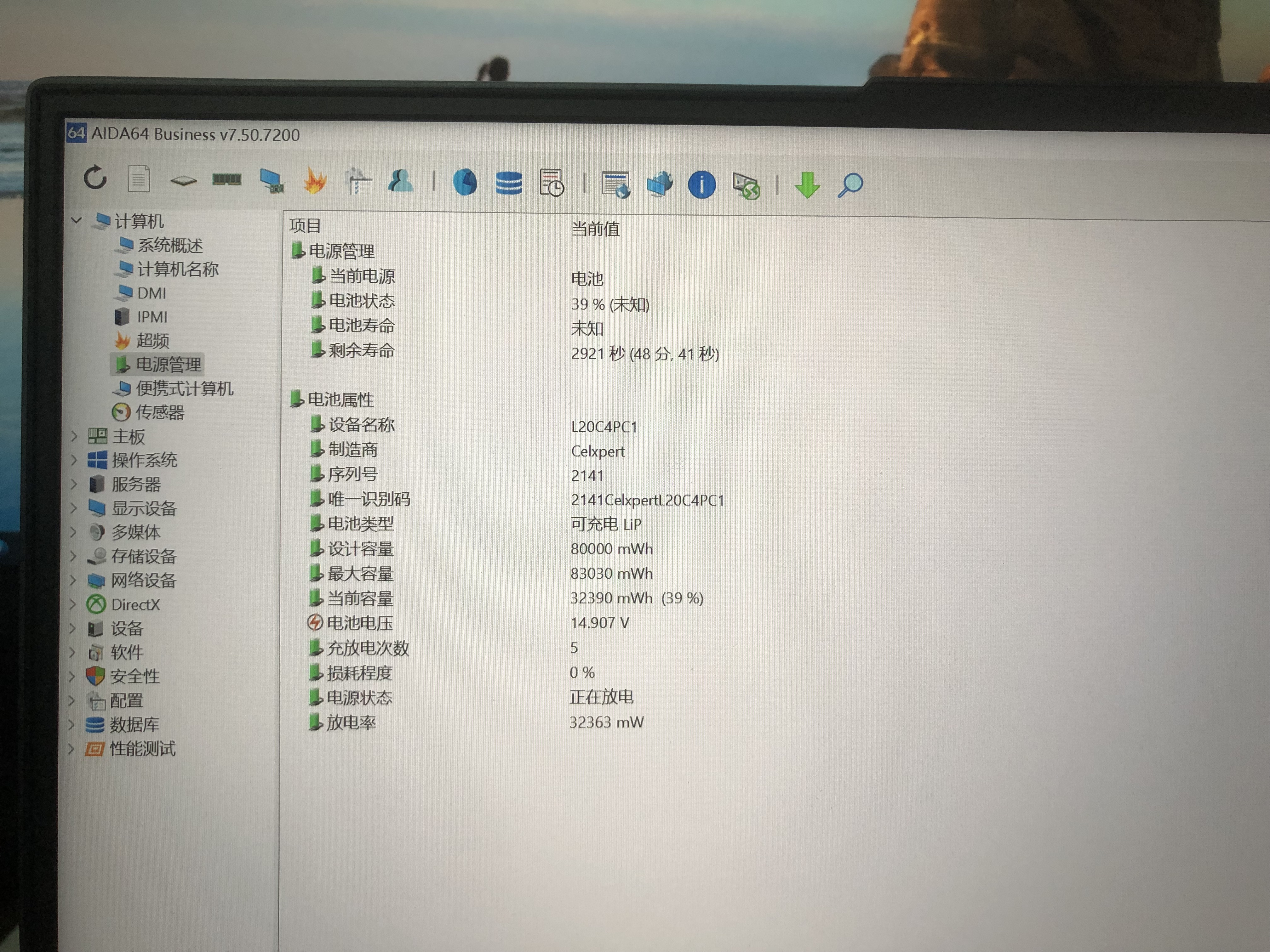This screenshot has width=1270, height=952.
Task: Open the DMI tree entry
Action: pyautogui.click(x=140, y=293)
